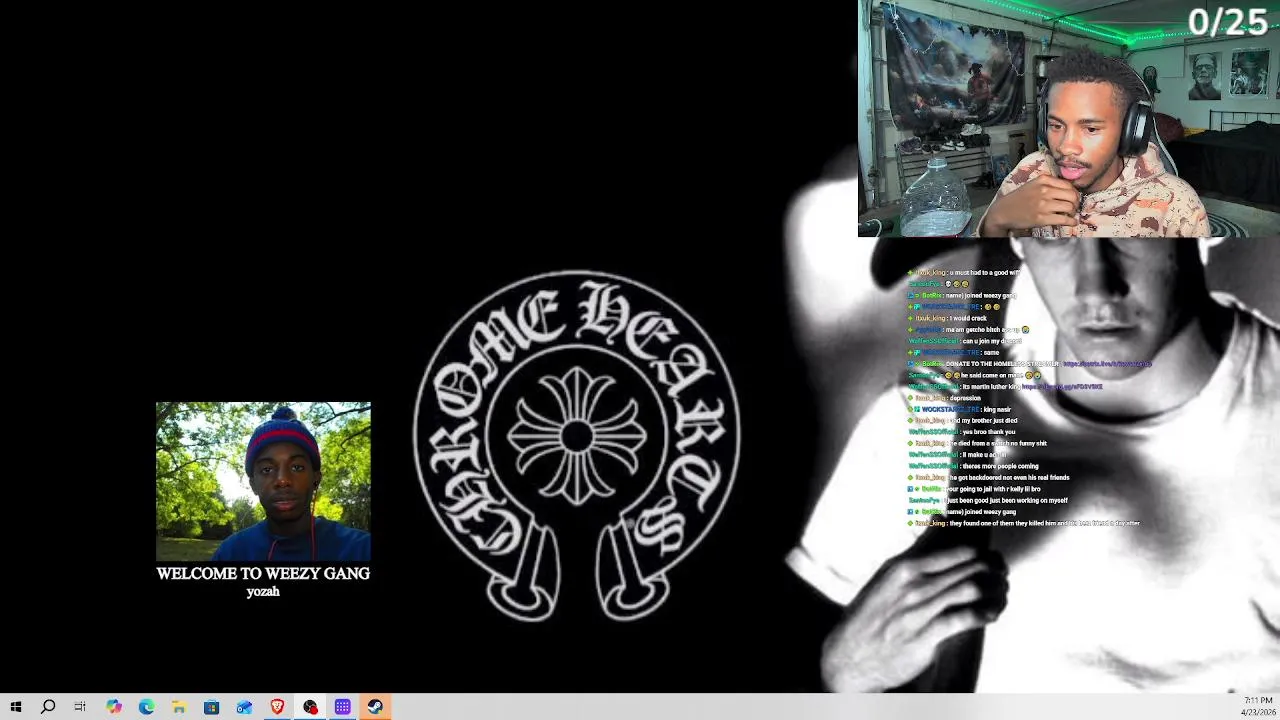Open the link in the DONATE TO THE HOMELESS message
Viewport: 1280px width, 720px height.
click(1107, 364)
